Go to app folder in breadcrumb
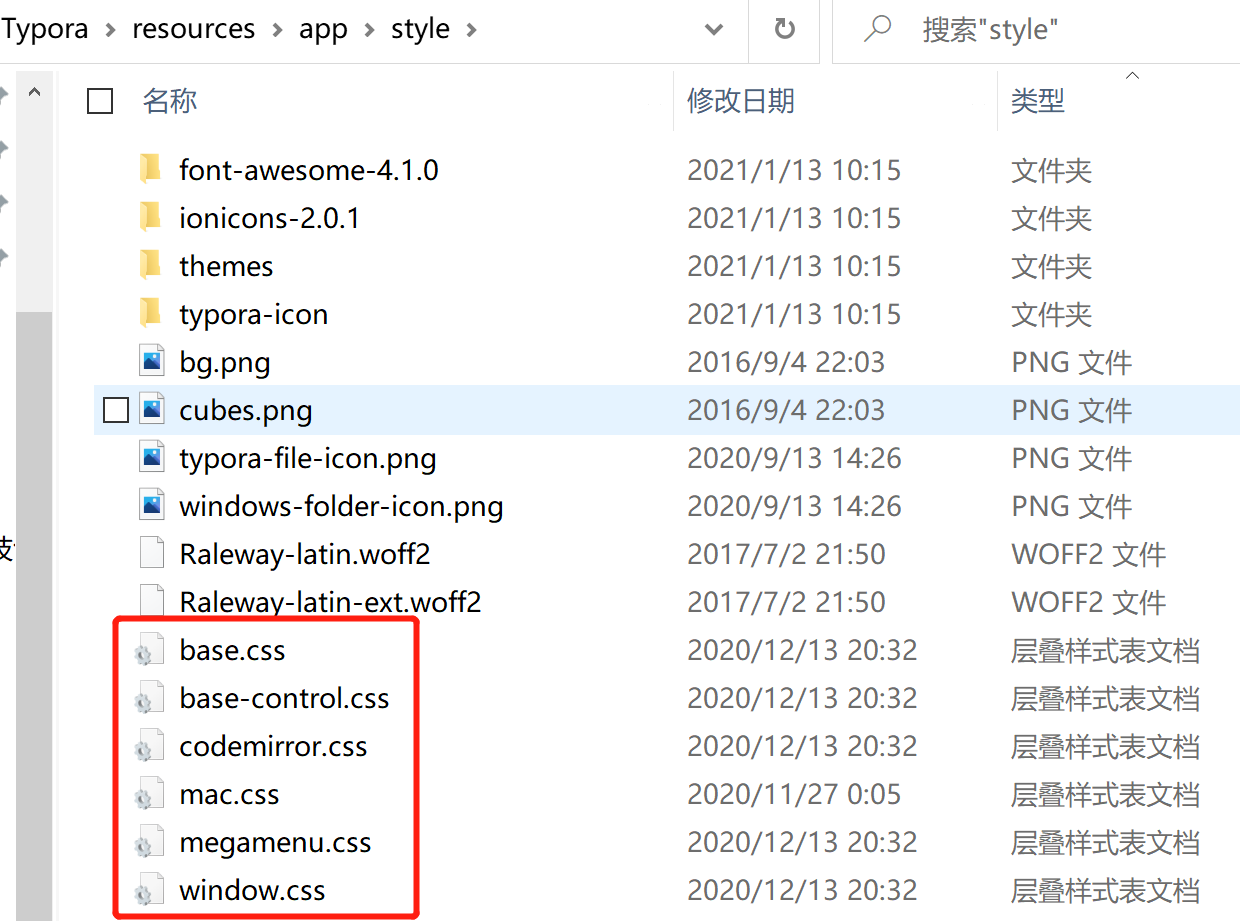The height and width of the screenshot is (921, 1240). pos(323,30)
